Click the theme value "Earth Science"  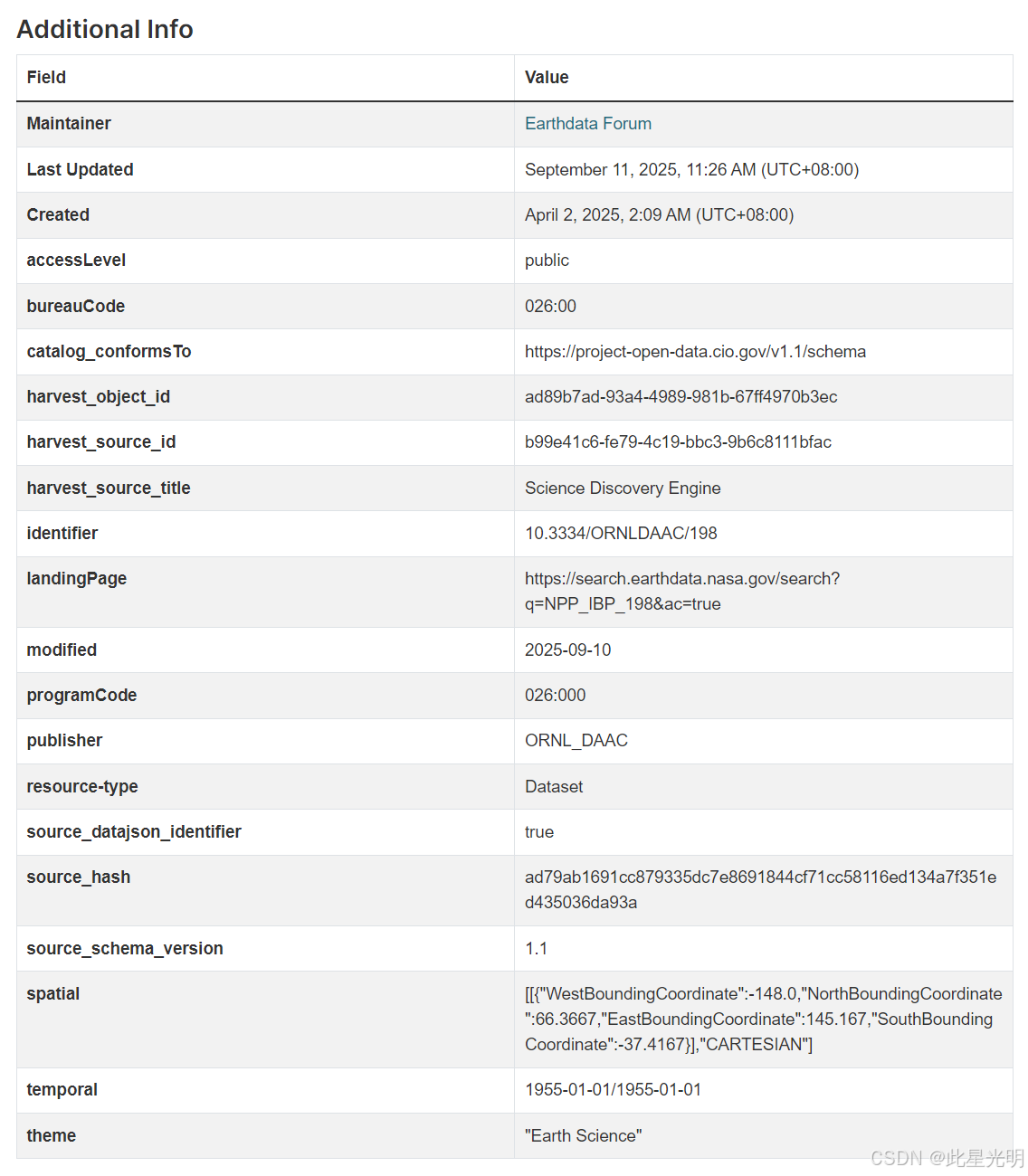click(x=583, y=1136)
